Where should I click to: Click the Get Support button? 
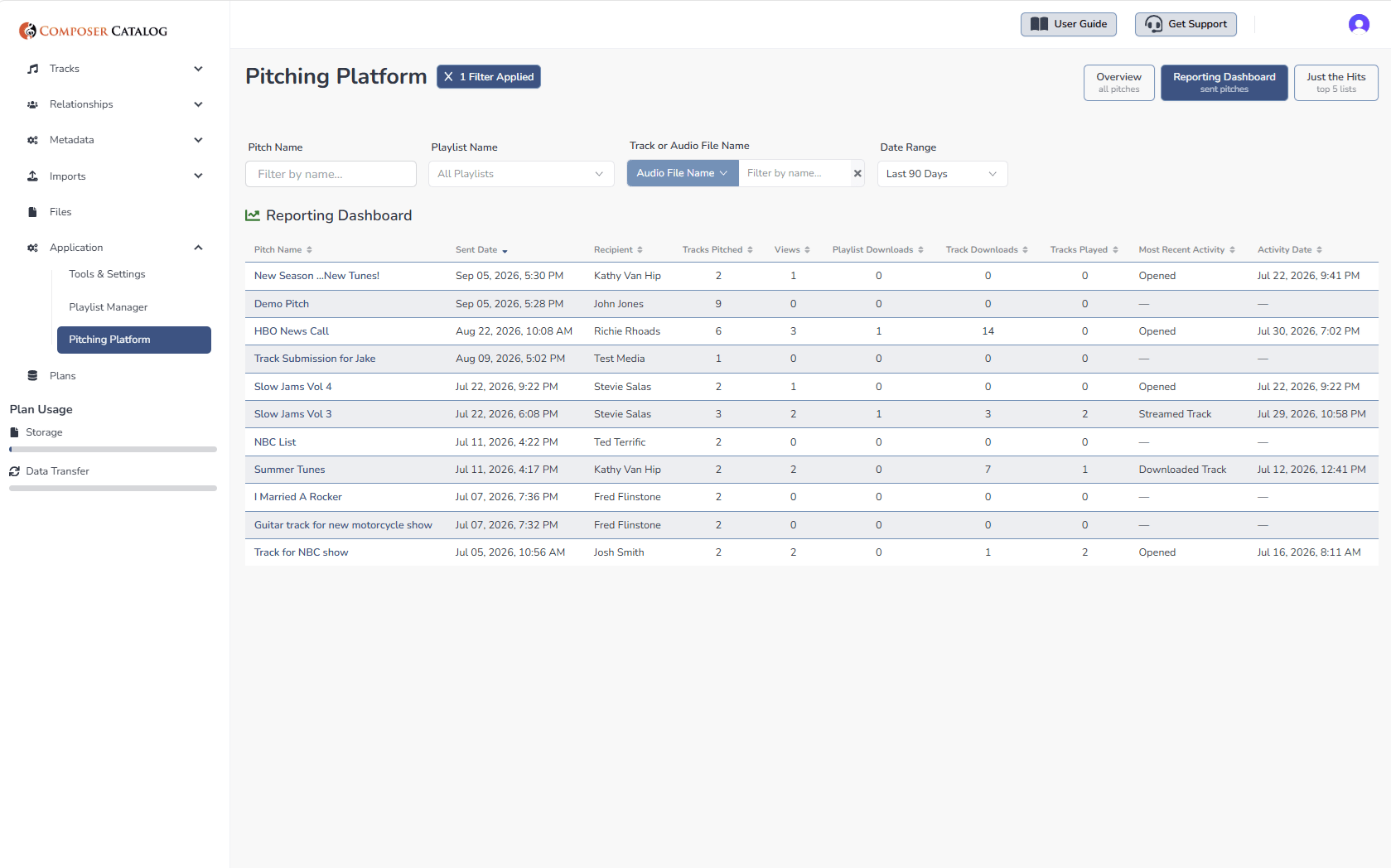(x=1186, y=24)
